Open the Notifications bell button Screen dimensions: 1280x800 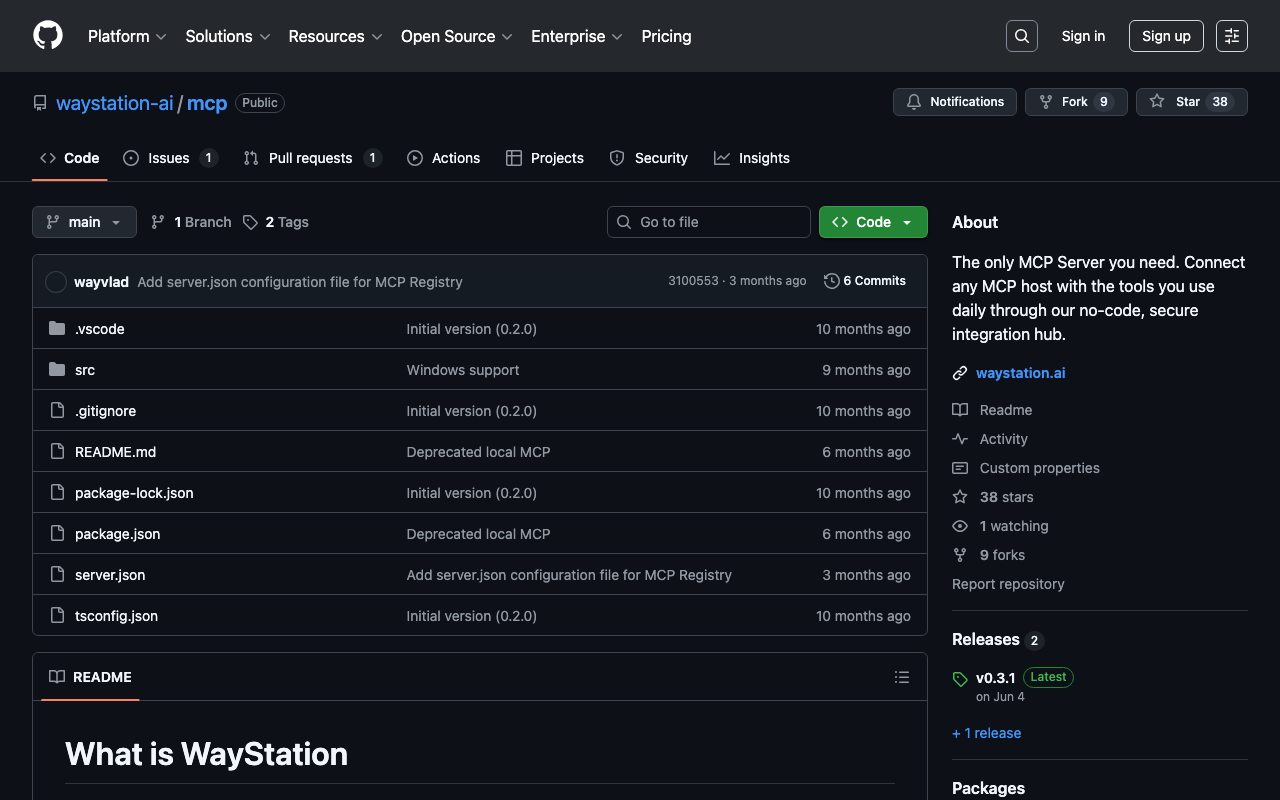(954, 102)
